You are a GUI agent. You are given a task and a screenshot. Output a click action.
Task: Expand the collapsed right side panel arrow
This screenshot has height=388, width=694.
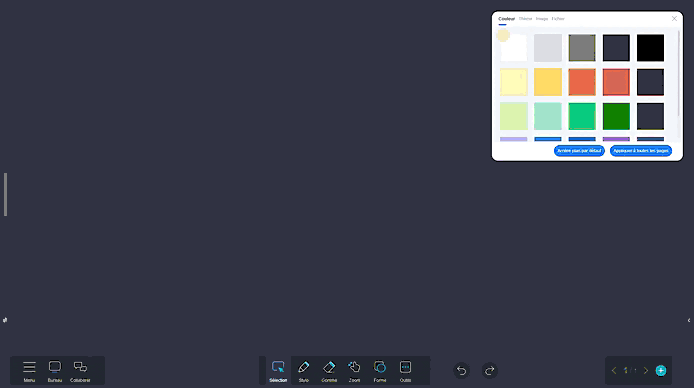(689, 320)
